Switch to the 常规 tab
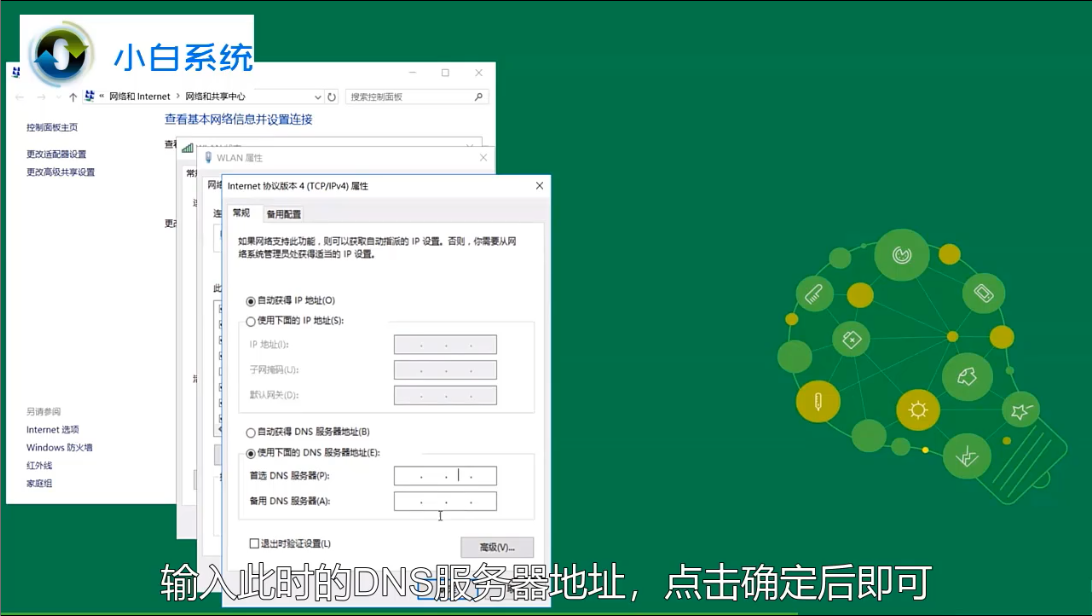This screenshot has height=616, width=1092. pos(242,213)
